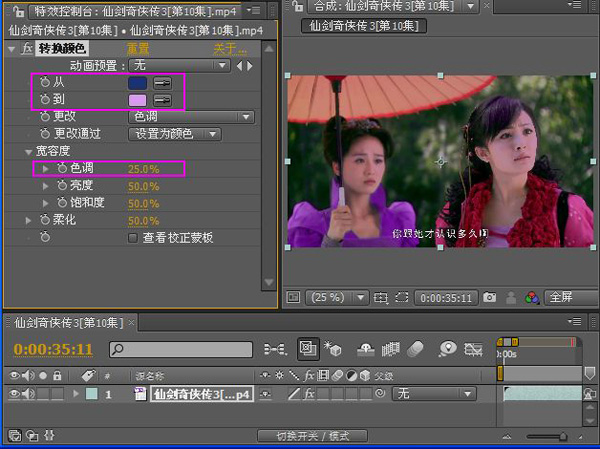
Task: Toggle stopwatch for 到 property
Action: tap(45, 99)
